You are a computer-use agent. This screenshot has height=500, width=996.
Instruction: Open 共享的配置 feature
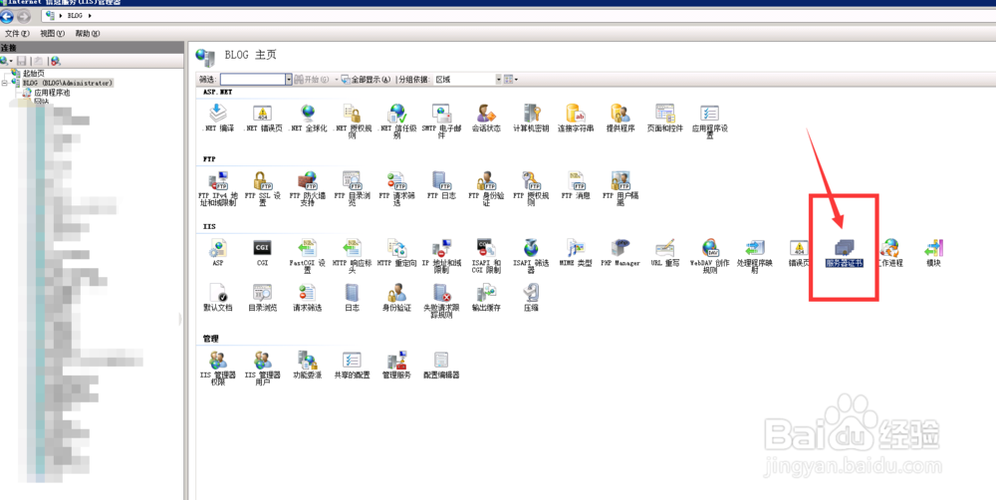coord(352,365)
